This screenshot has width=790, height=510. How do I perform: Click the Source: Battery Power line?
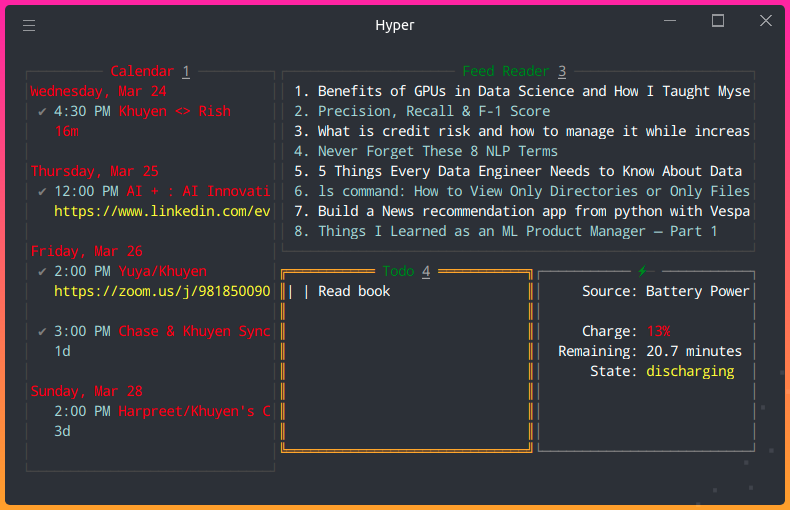(666, 291)
